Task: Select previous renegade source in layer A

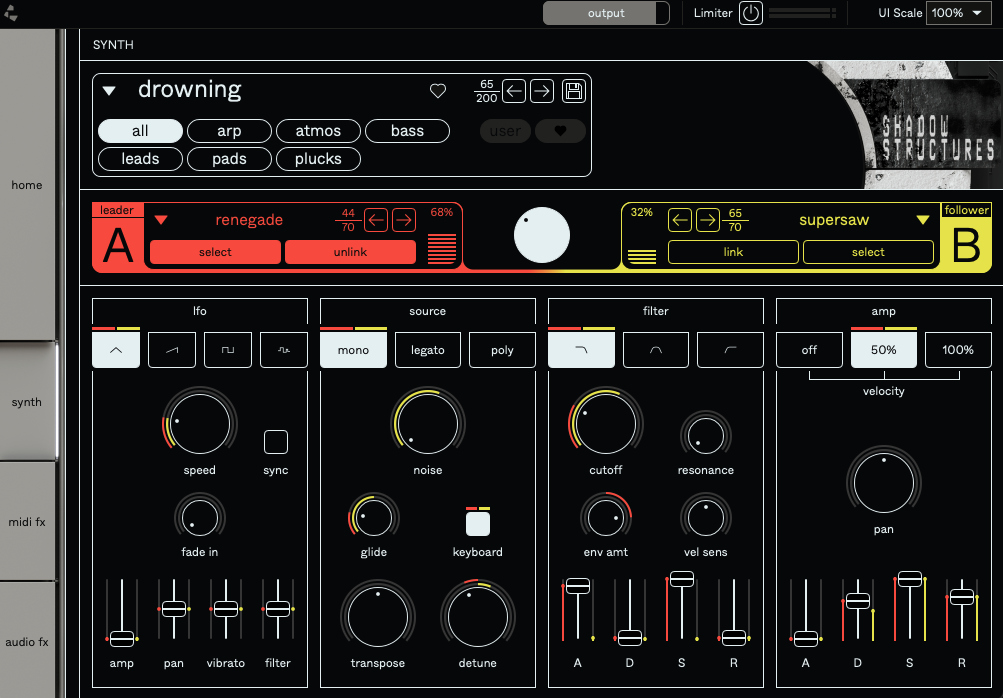Action: point(376,220)
